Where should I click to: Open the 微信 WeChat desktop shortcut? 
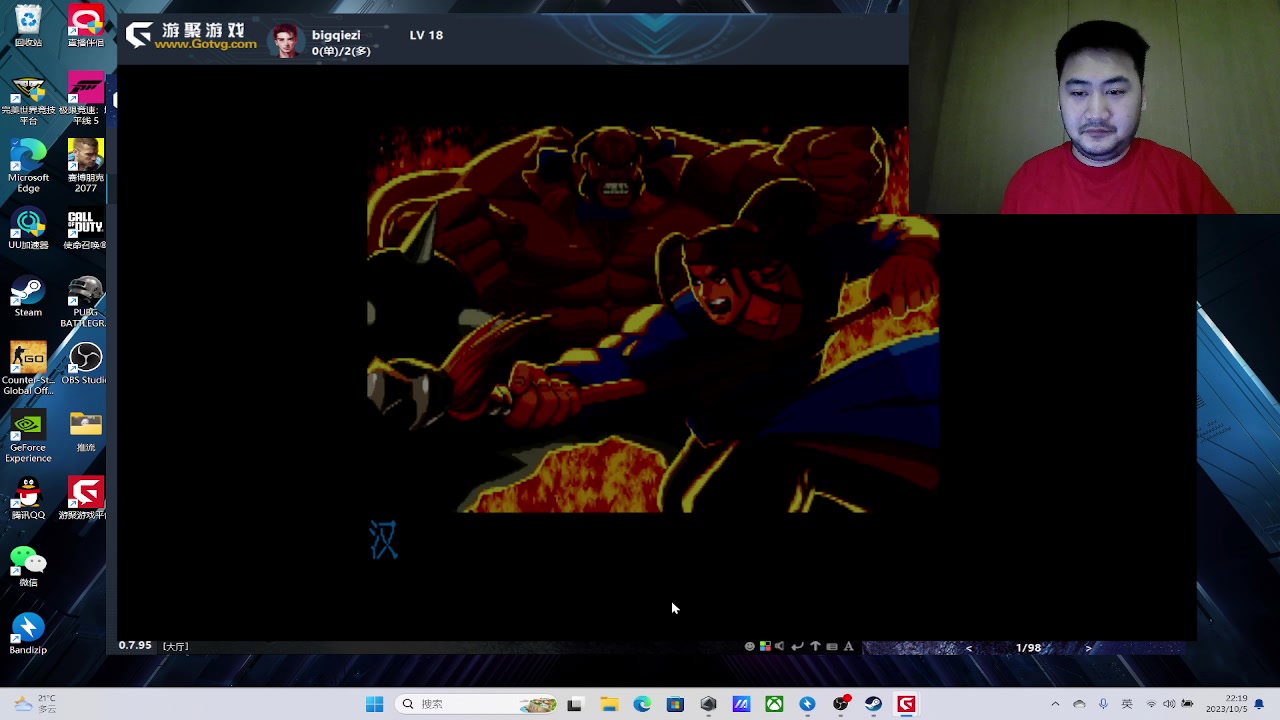coord(28,566)
